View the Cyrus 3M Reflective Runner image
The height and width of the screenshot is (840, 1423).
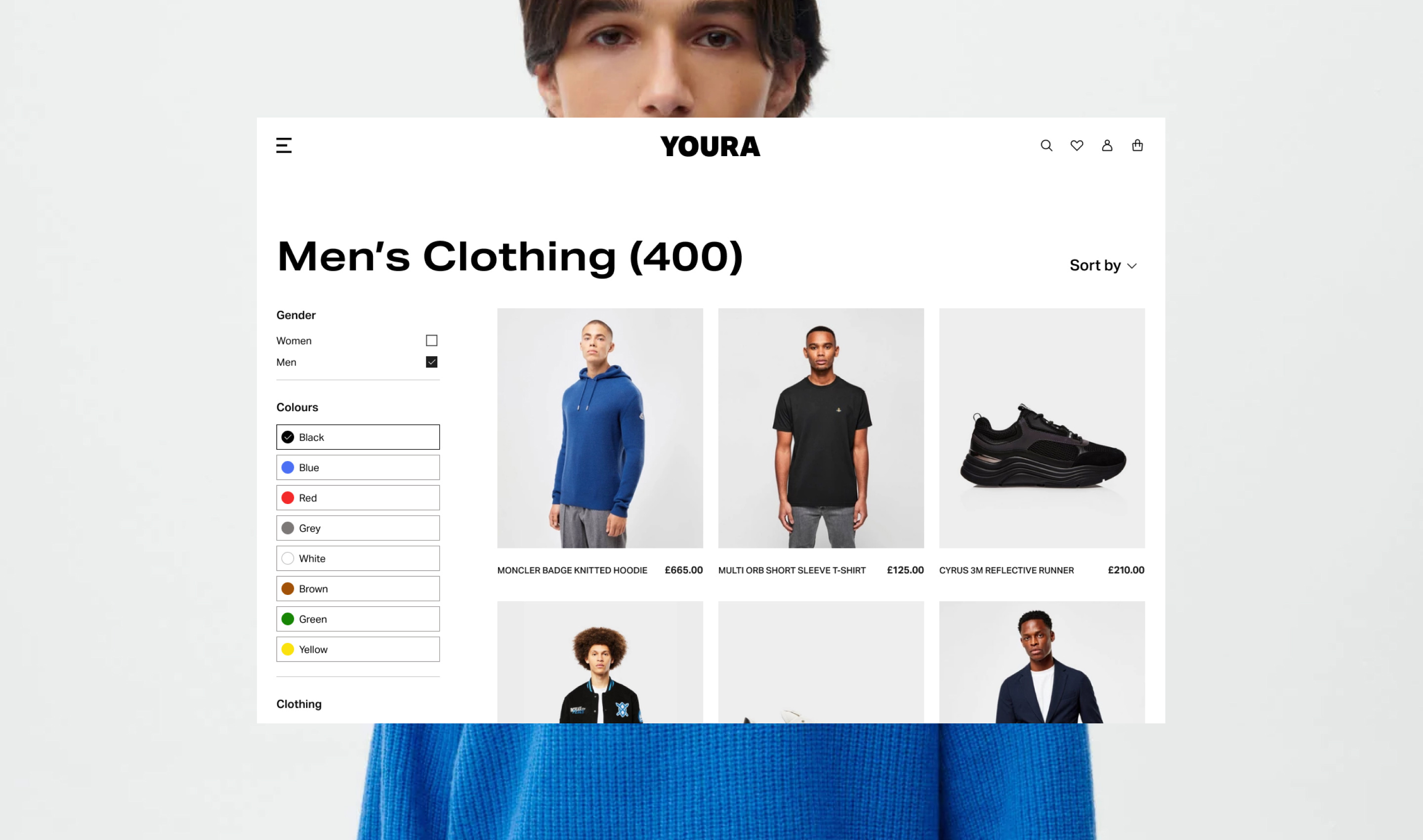[1042, 428]
